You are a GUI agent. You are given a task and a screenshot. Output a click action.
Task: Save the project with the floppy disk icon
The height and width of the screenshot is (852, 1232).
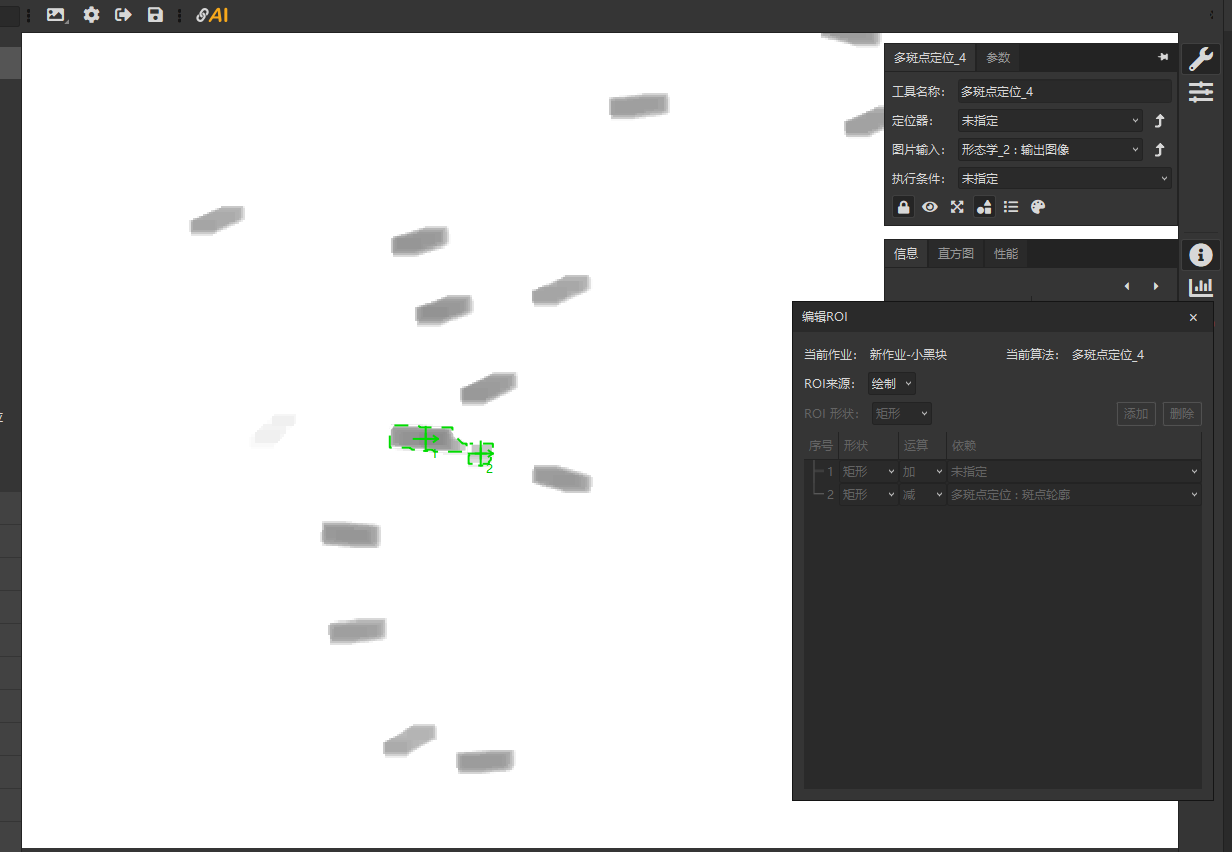click(x=155, y=15)
